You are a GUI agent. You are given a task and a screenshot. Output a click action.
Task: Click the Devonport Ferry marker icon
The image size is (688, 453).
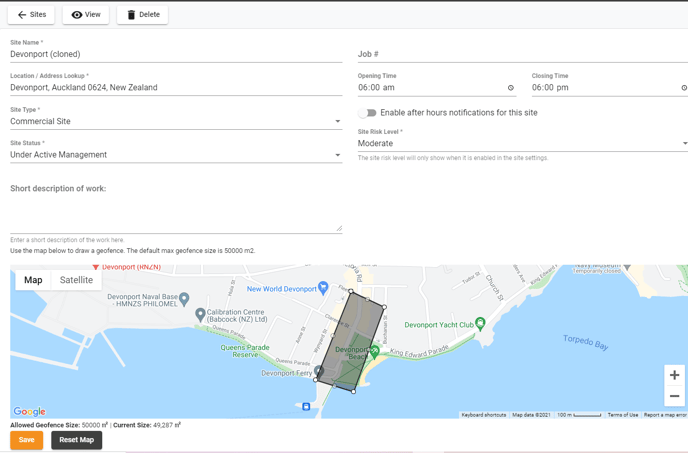pos(319,371)
